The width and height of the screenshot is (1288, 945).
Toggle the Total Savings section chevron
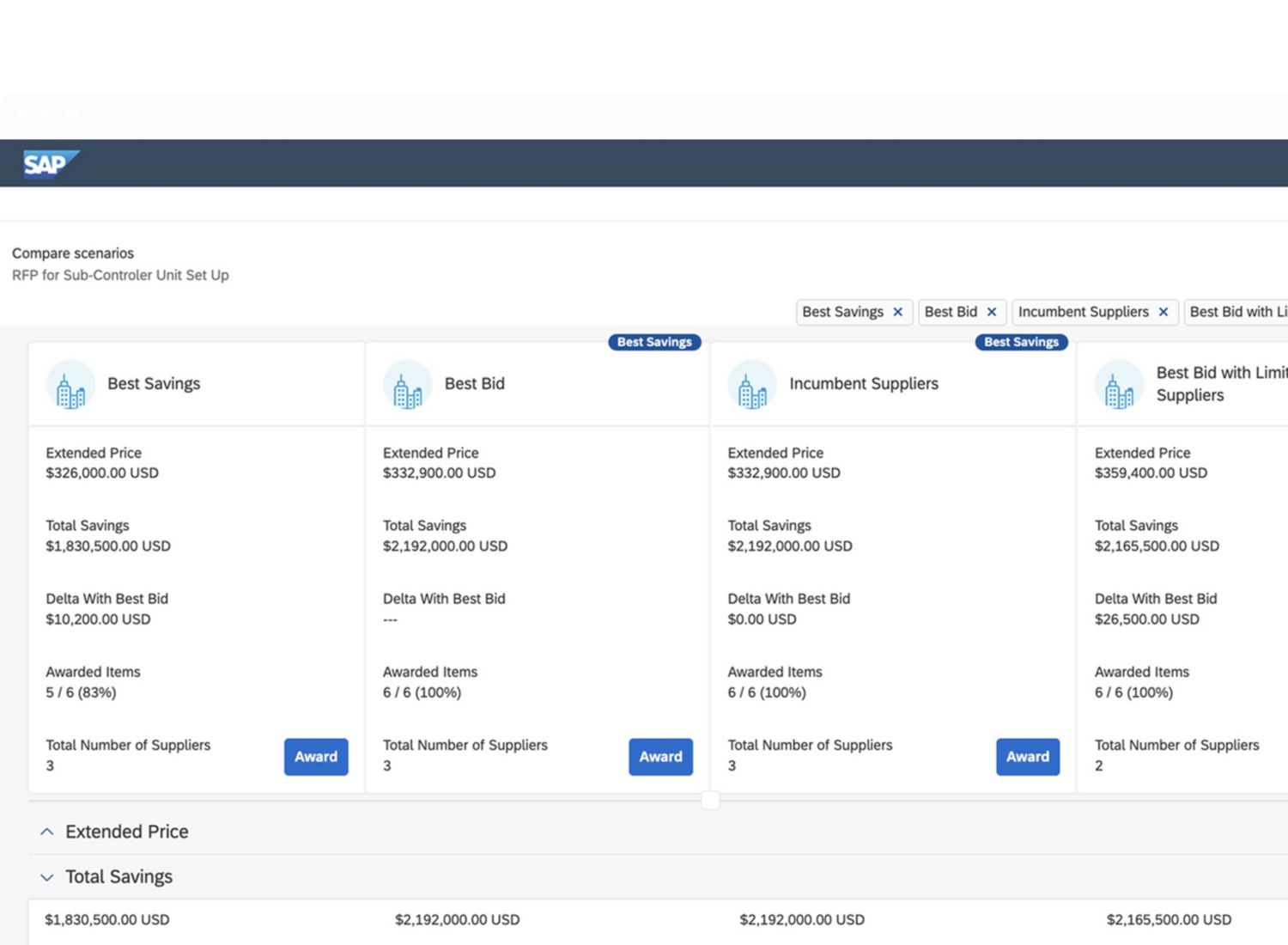pos(47,877)
